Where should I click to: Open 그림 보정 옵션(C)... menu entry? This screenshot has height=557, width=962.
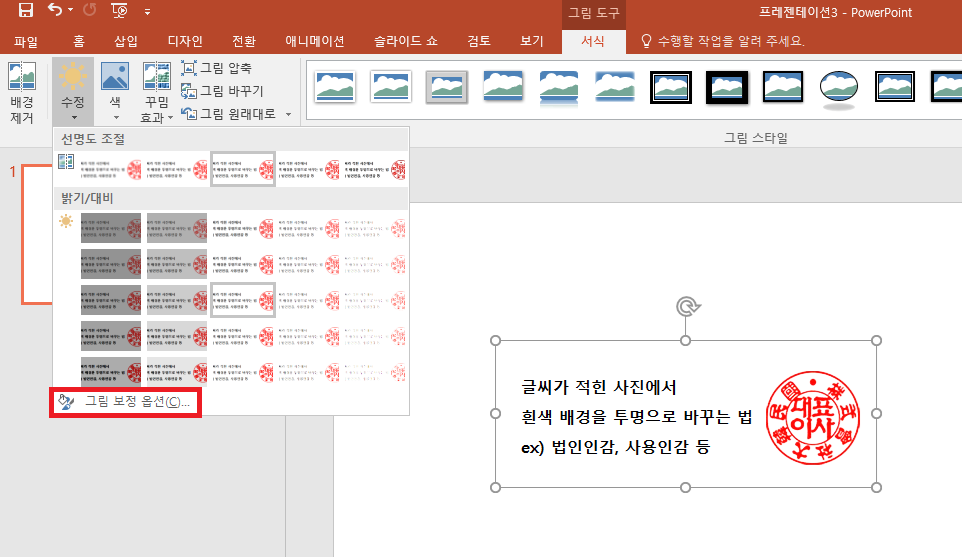click(126, 402)
